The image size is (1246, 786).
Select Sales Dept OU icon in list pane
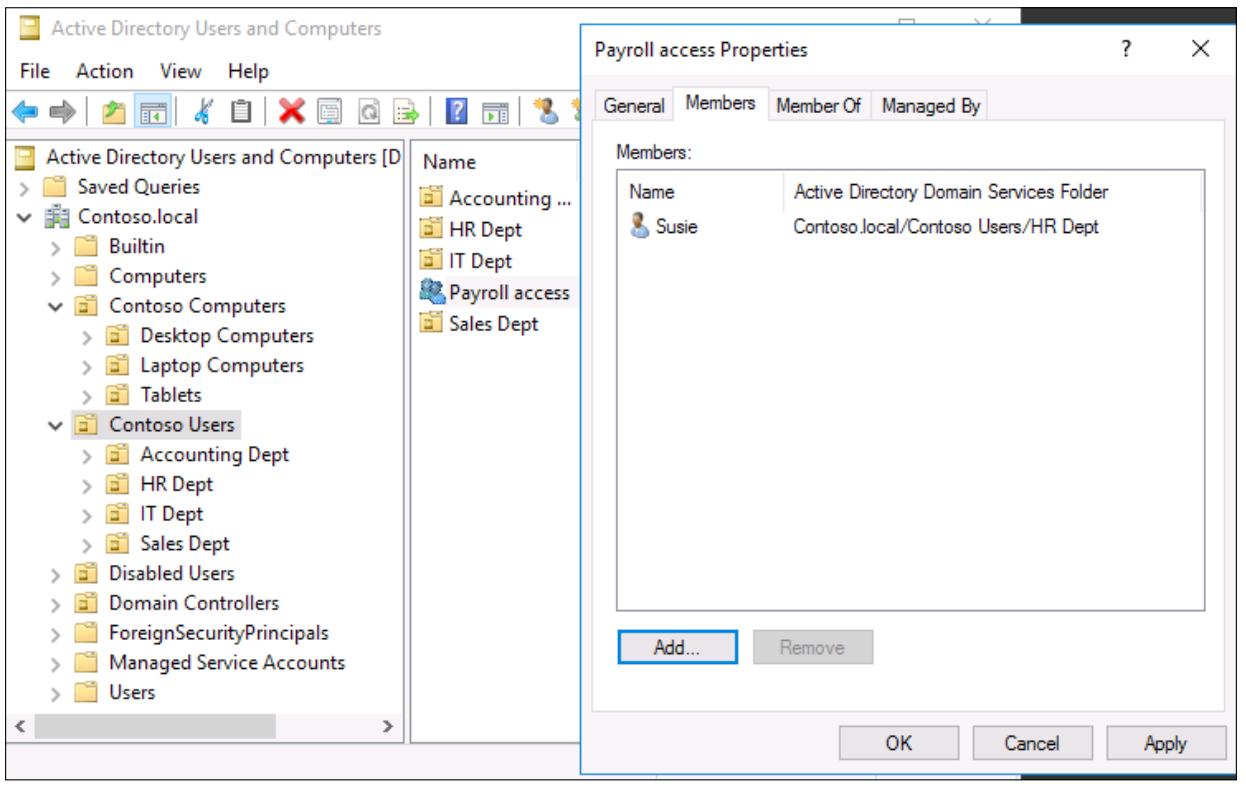[432, 323]
